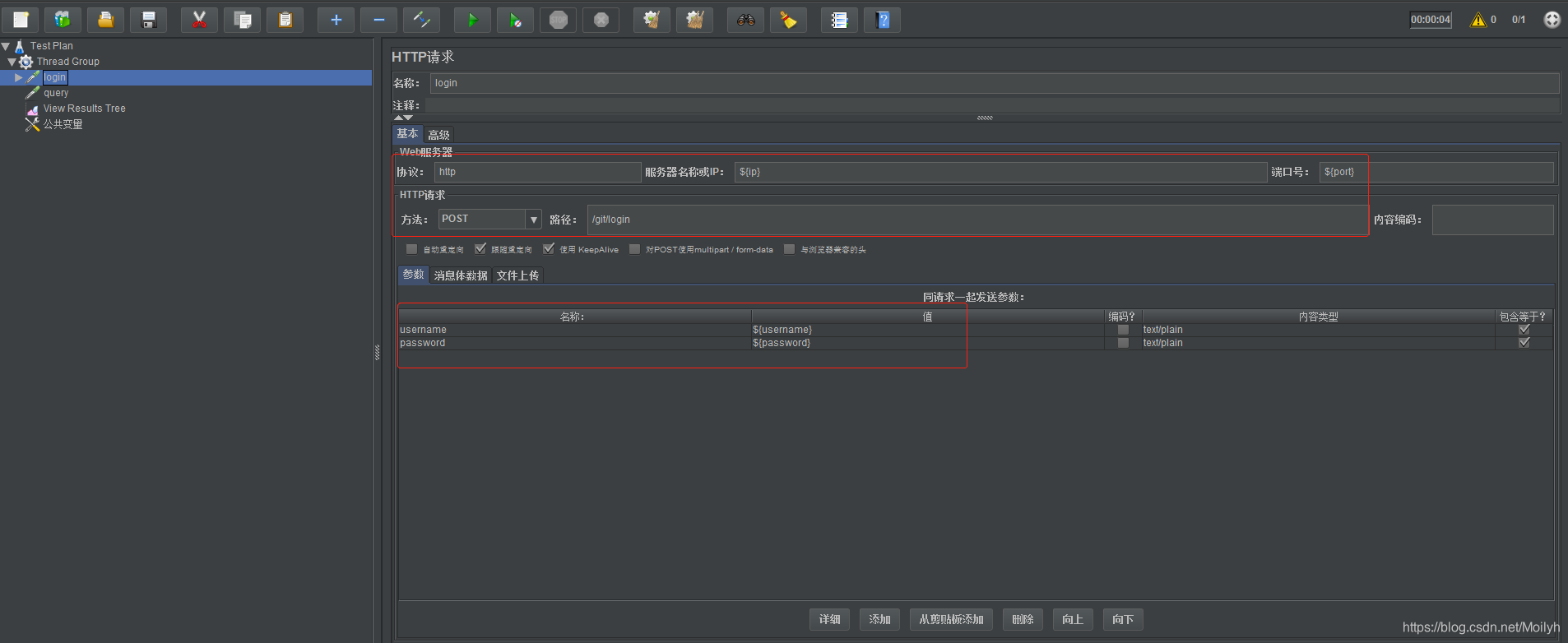
Task: Shut down test with gray X icon
Action: [601, 20]
